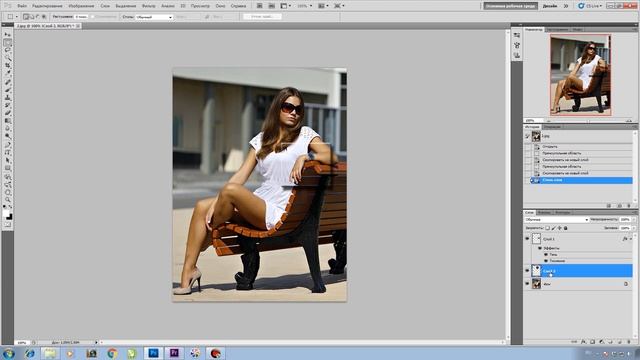Open the tool preset picker arrow

17,17
